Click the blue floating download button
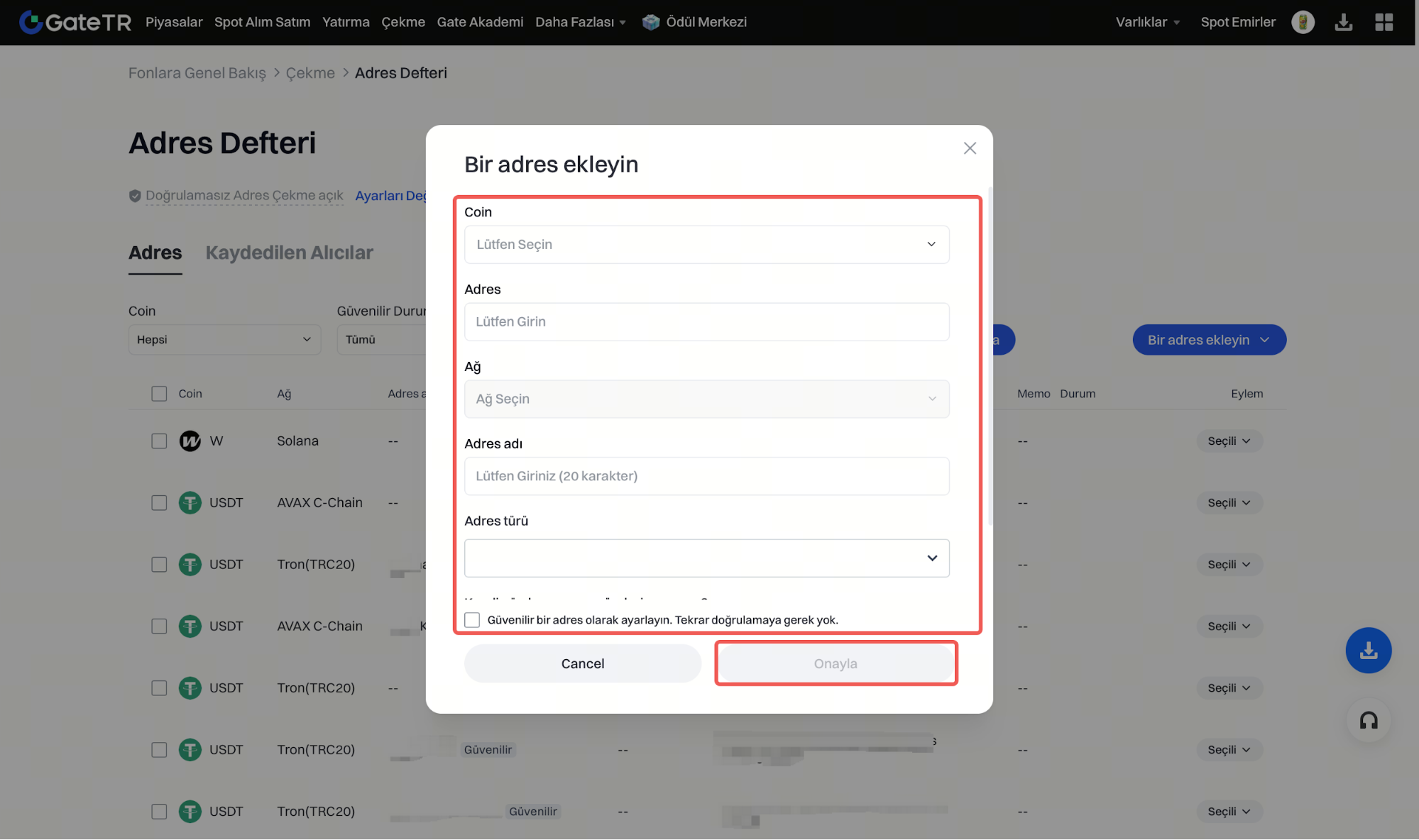Image resolution: width=1419 pixels, height=840 pixels. [x=1368, y=650]
